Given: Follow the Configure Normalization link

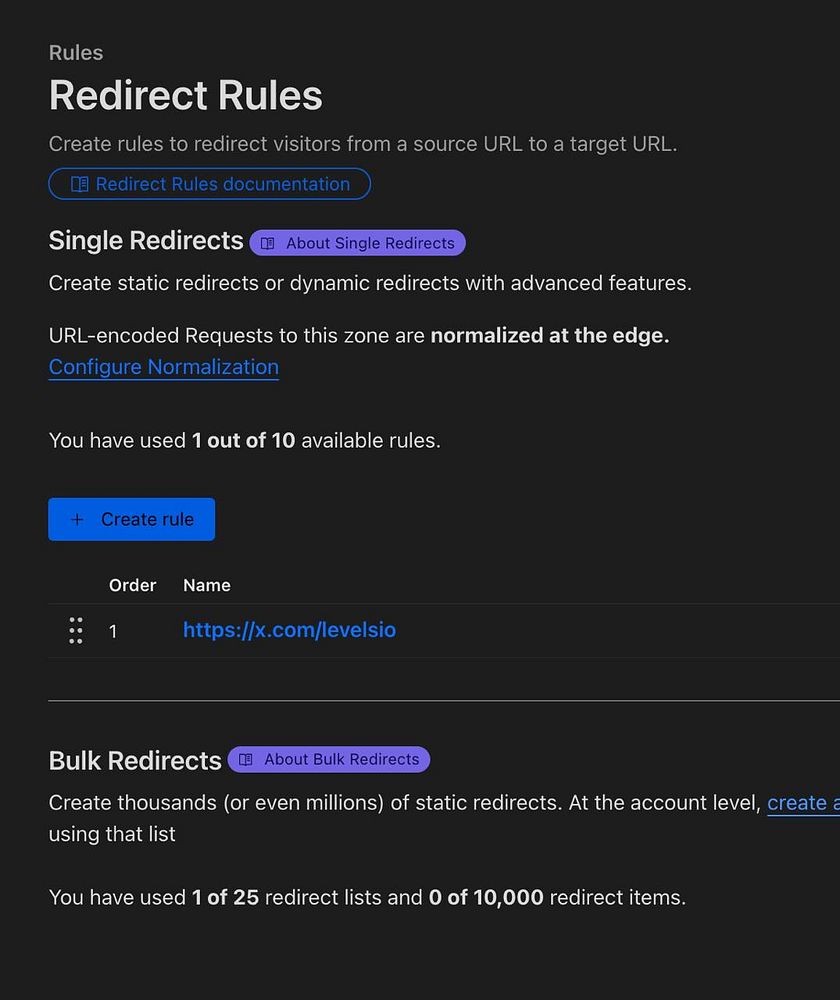Looking at the screenshot, I should (163, 367).
